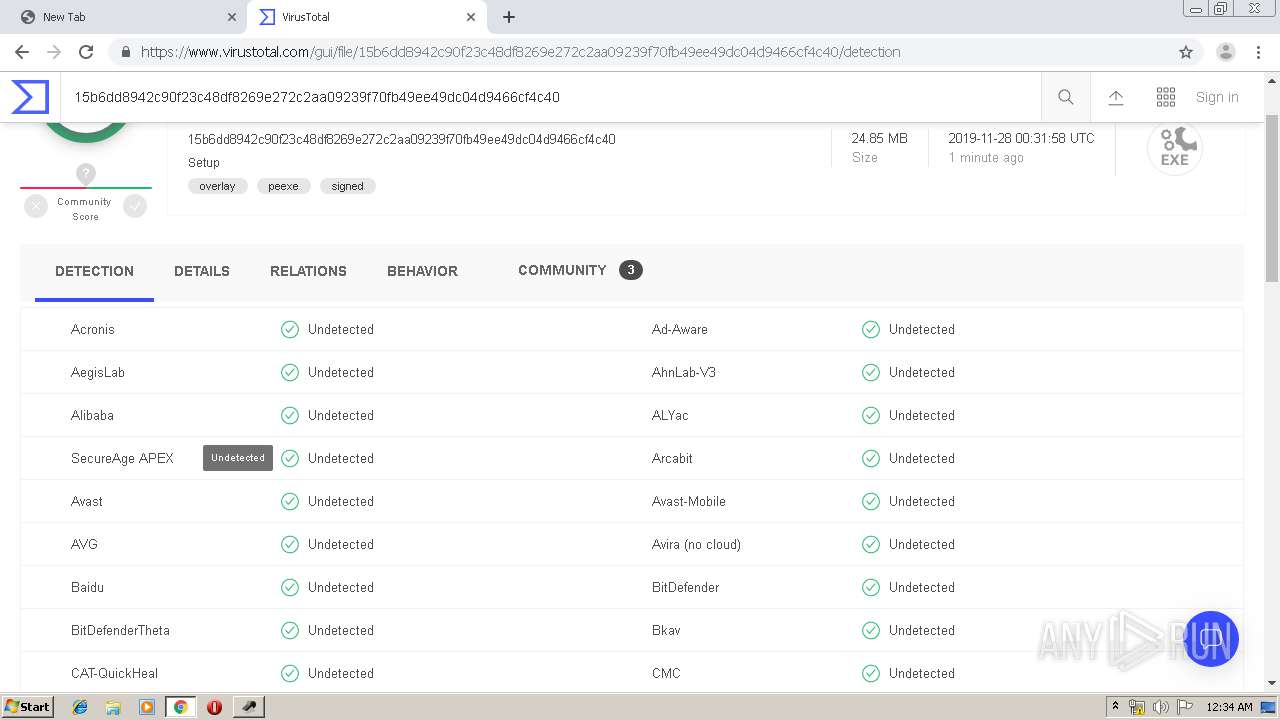The height and width of the screenshot is (720, 1280).
Task: Open the Windows Start button
Action: pos(27,706)
